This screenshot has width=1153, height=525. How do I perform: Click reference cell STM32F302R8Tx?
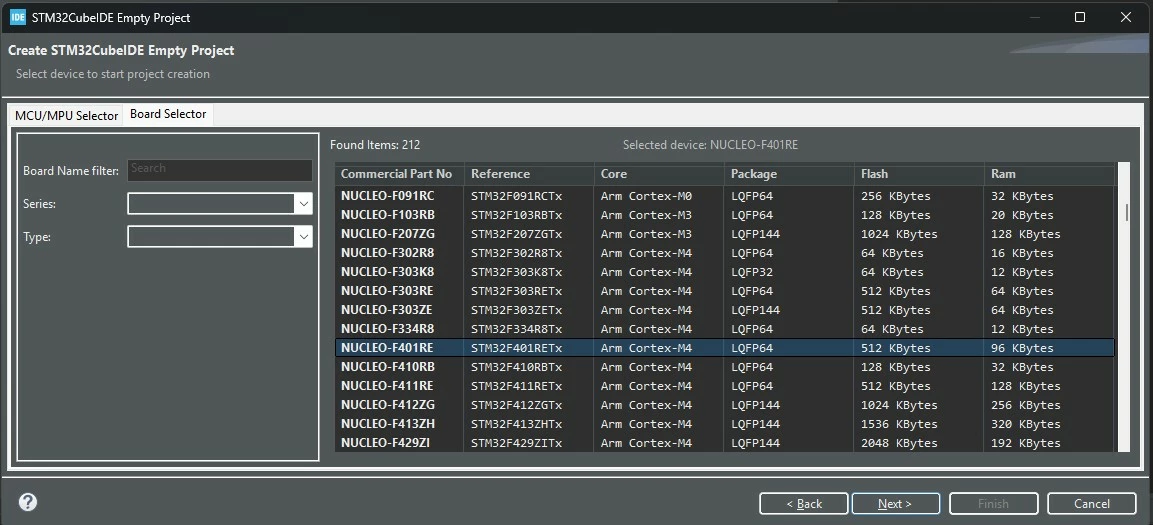tap(516, 253)
